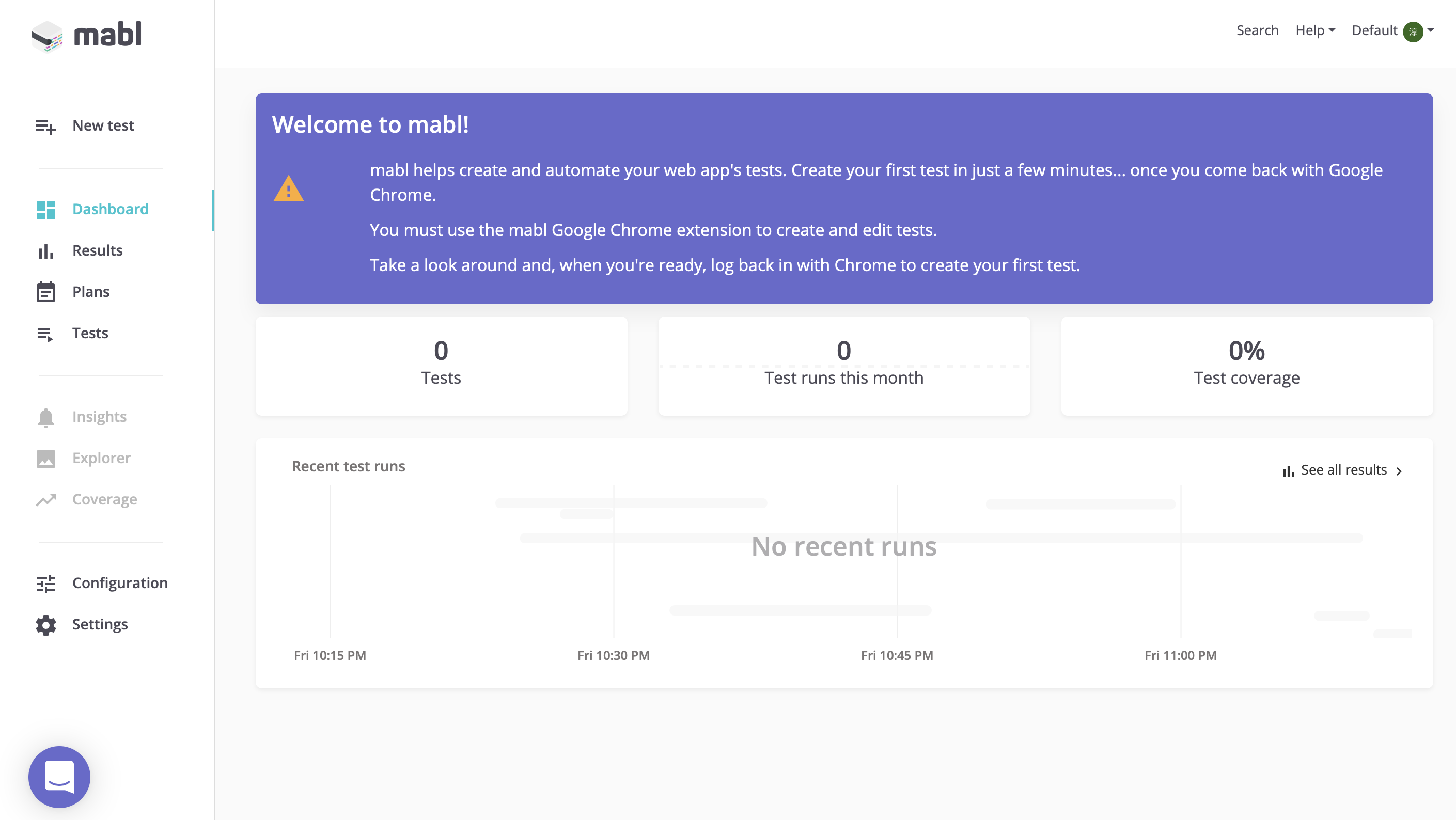This screenshot has height=820, width=1456.
Task: Open the Tests page
Action: pos(90,333)
